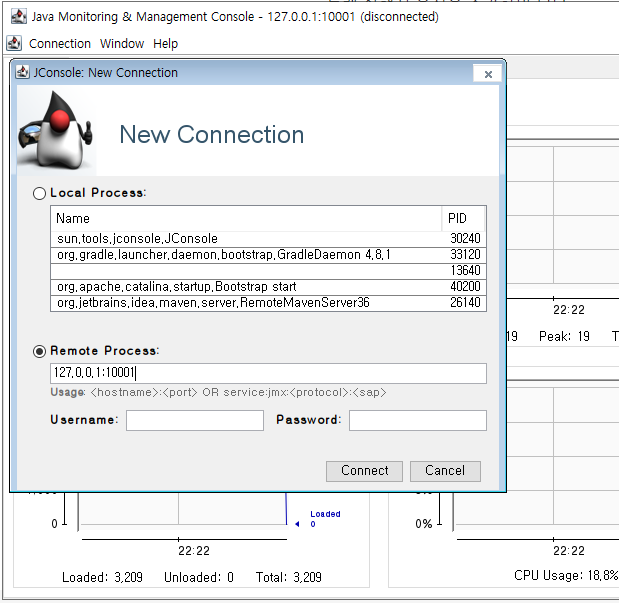Select the Remote Process radio button
619x603 pixels.
[39, 351]
